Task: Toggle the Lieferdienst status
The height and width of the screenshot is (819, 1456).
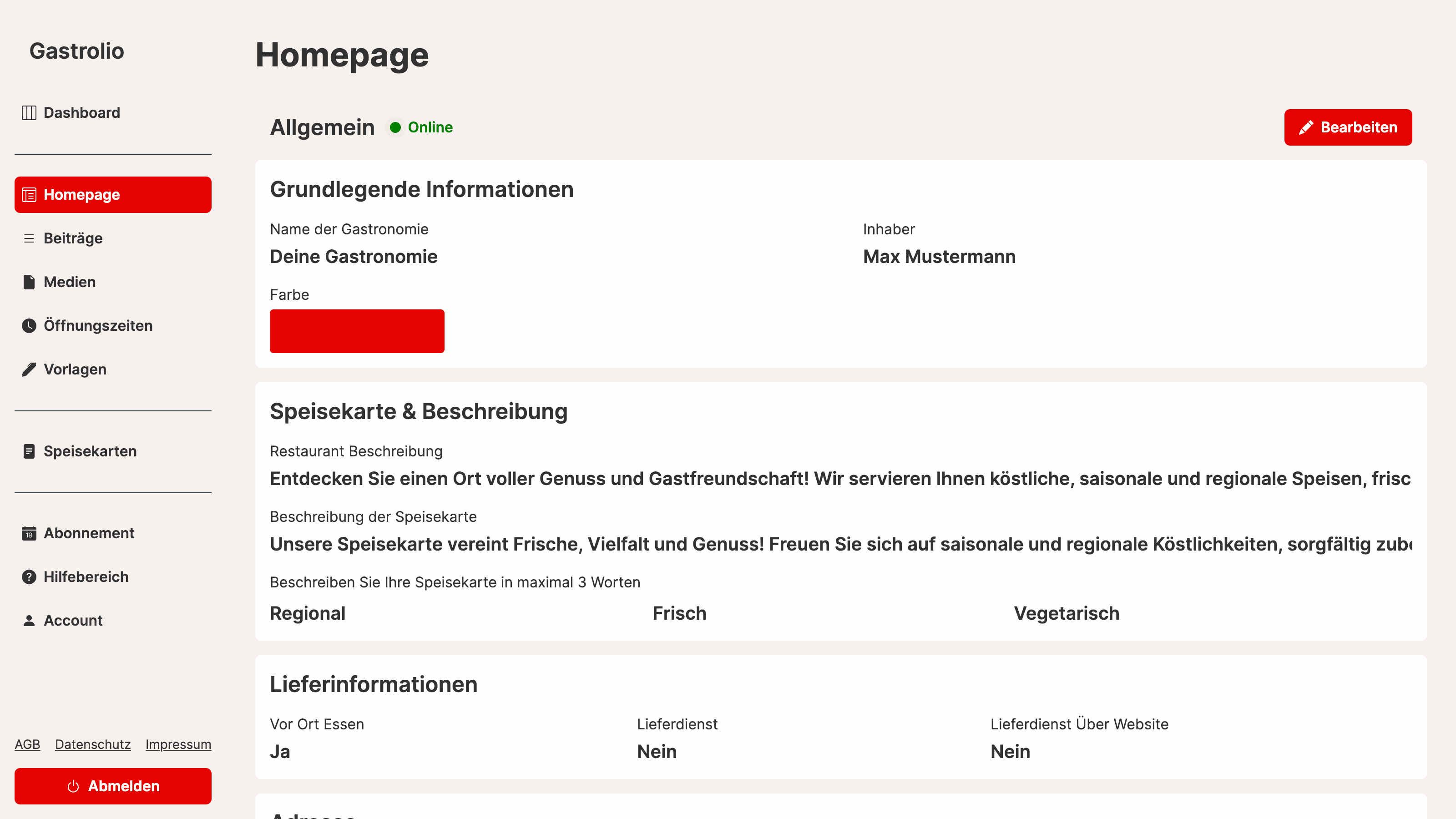Action: click(x=657, y=751)
